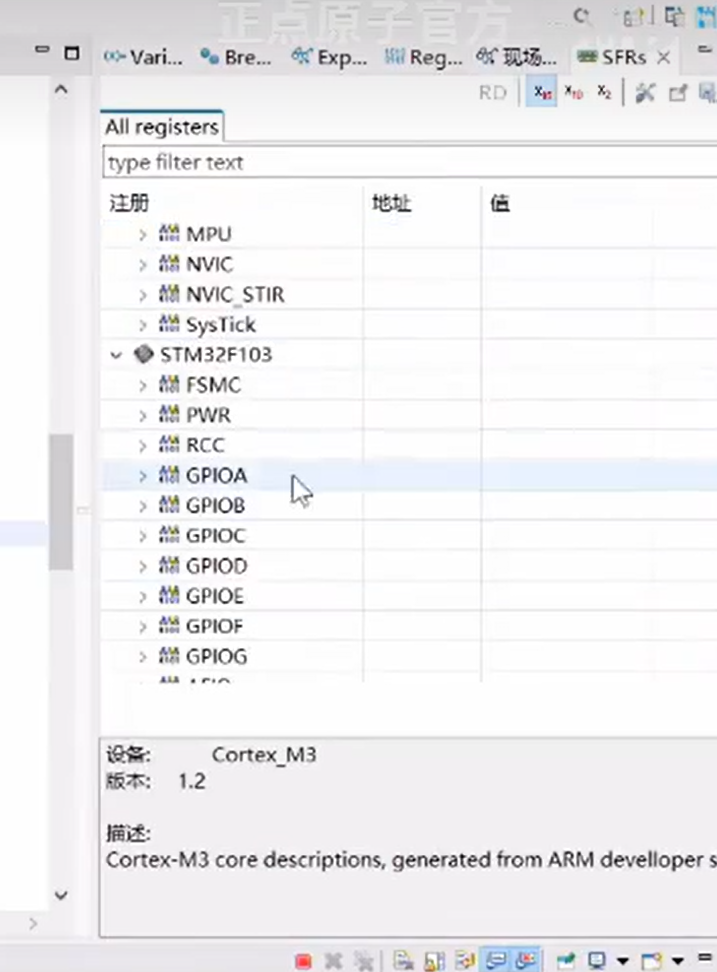Select the GPIOG row
This screenshot has width=717, height=972.
[409, 656]
